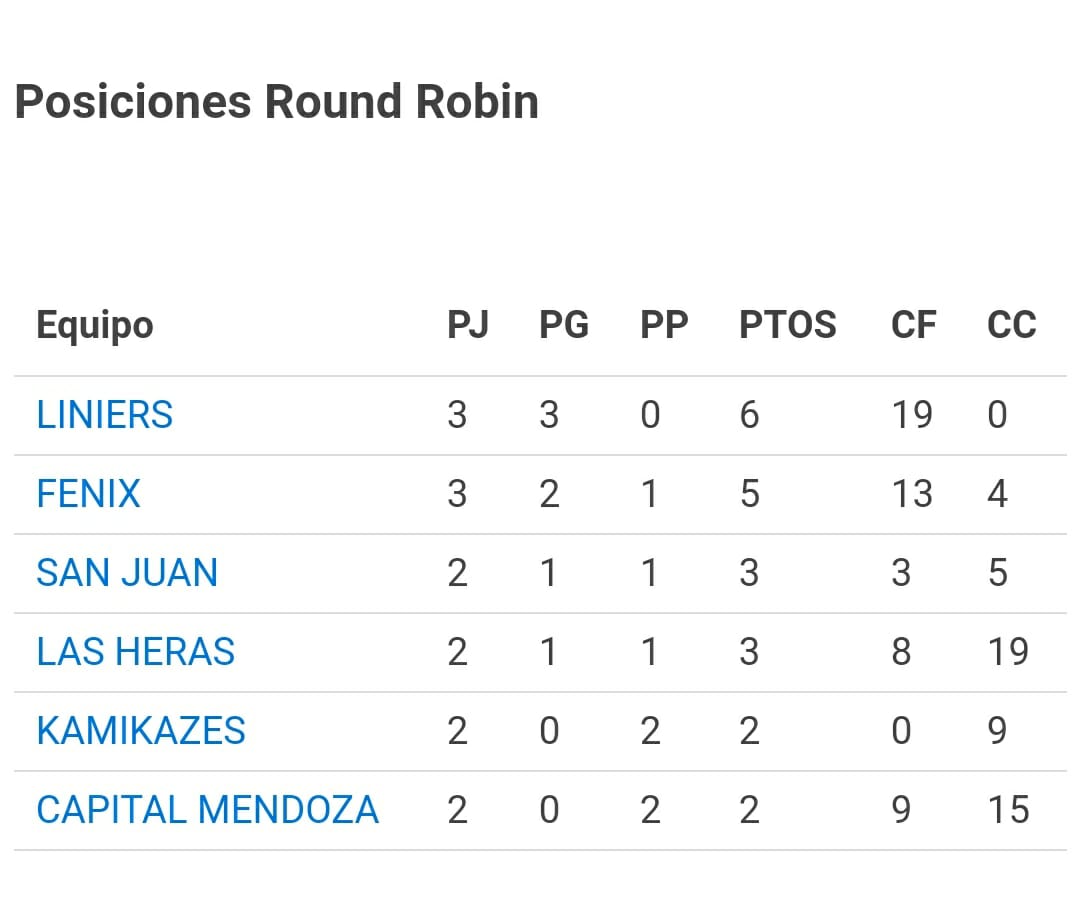Select the LAS HERAS team link

click(135, 652)
